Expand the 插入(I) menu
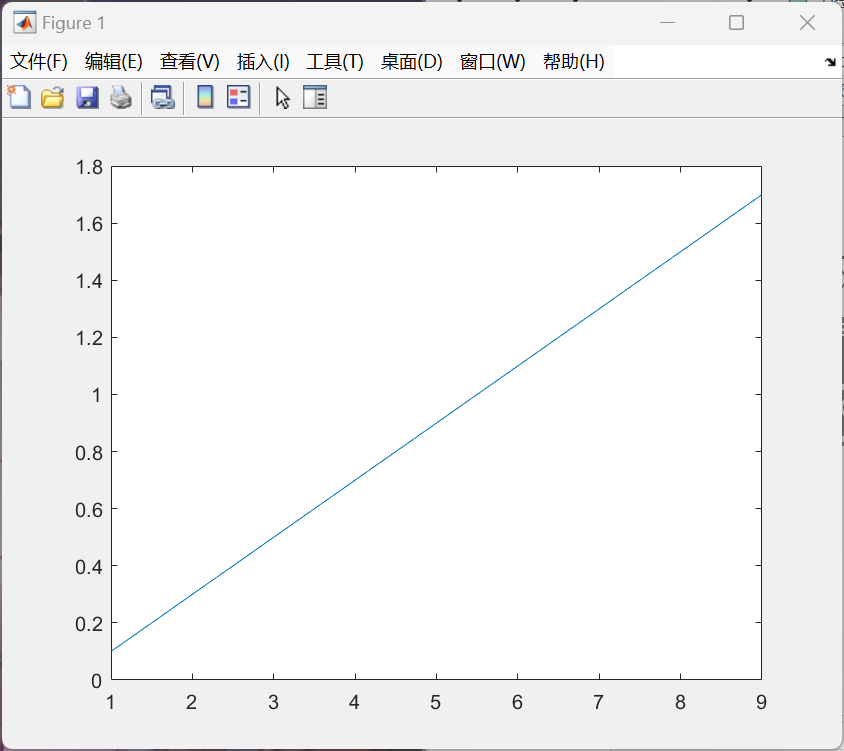 pyautogui.click(x=263, y=62)
